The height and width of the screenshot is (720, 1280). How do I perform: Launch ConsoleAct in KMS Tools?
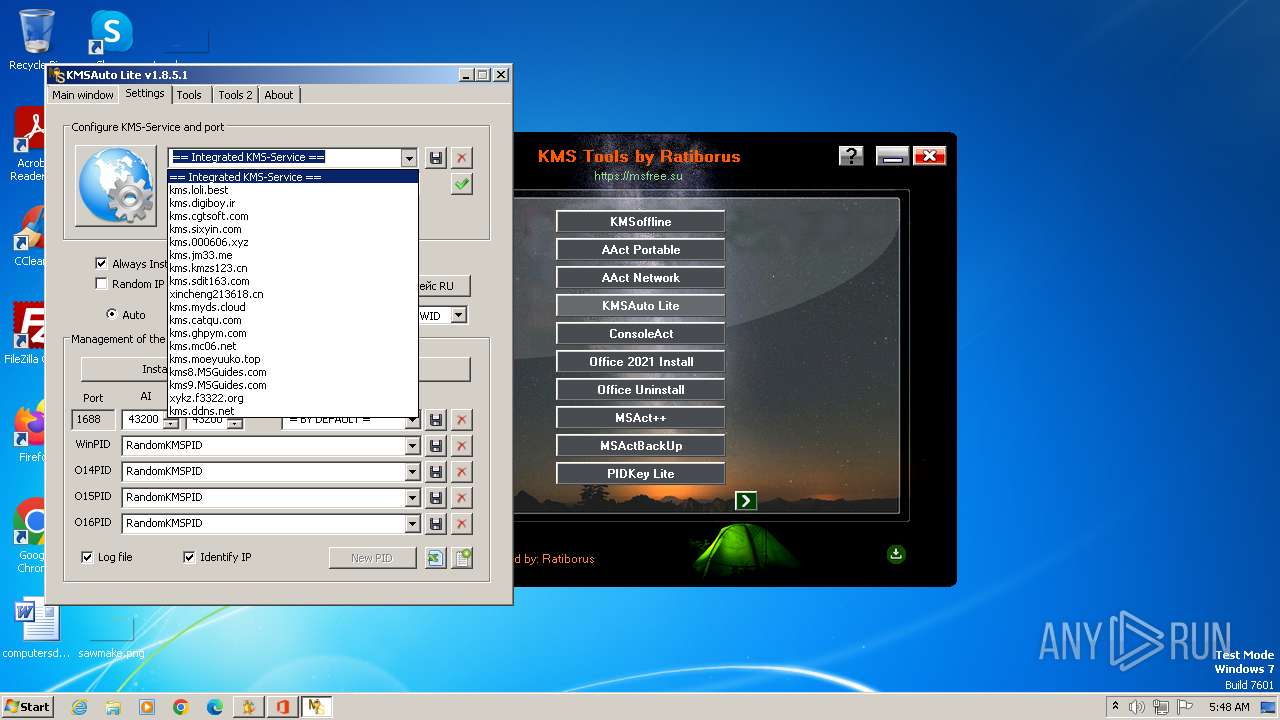click(x=641, y=334)
